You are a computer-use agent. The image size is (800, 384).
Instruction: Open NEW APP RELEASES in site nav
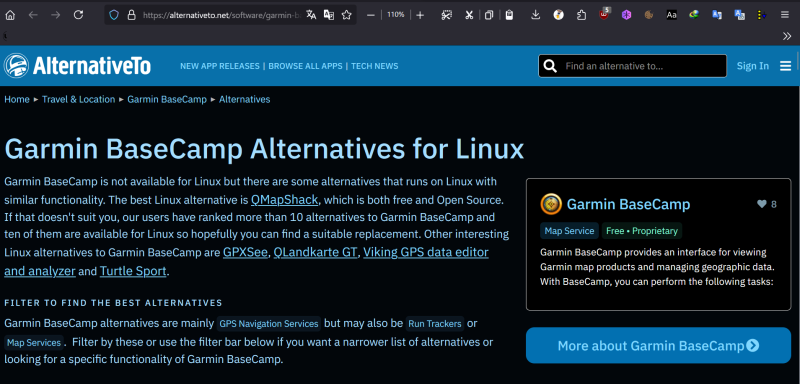click(x=219, y=66)
